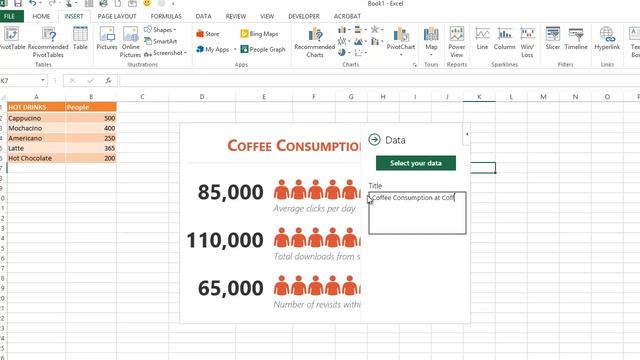The image size is (640, 360).
Task: Open the ACROBAT tab
Action: 347,16
